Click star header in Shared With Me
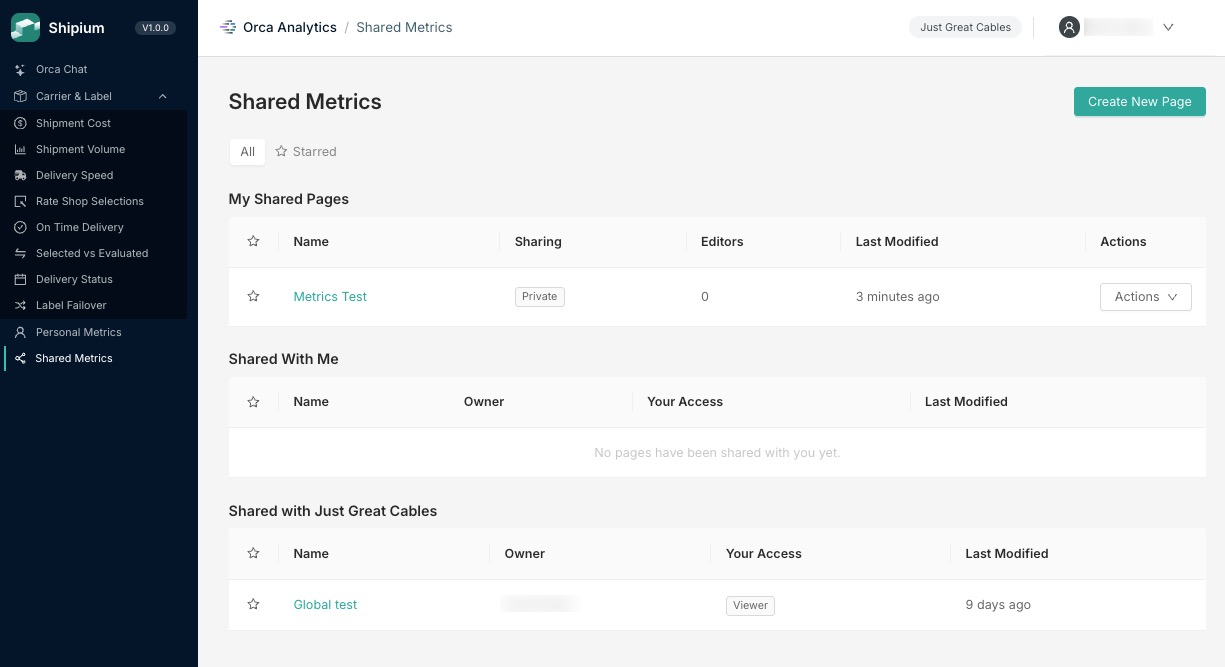Screen dimensions: 1225x667 (x=253, y=401)
